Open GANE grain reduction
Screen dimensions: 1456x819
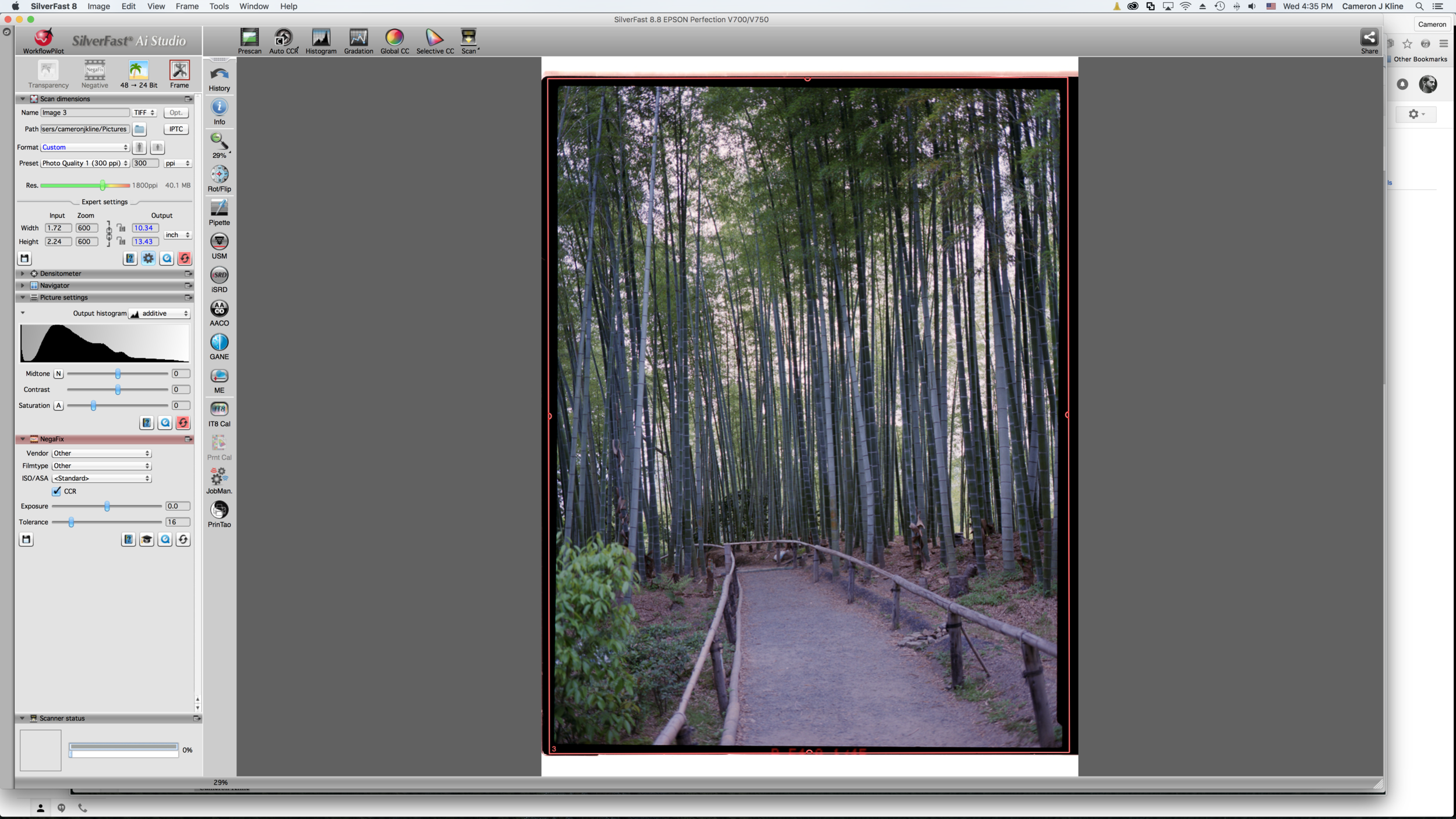pyautogui.click(x=220, y=347)
